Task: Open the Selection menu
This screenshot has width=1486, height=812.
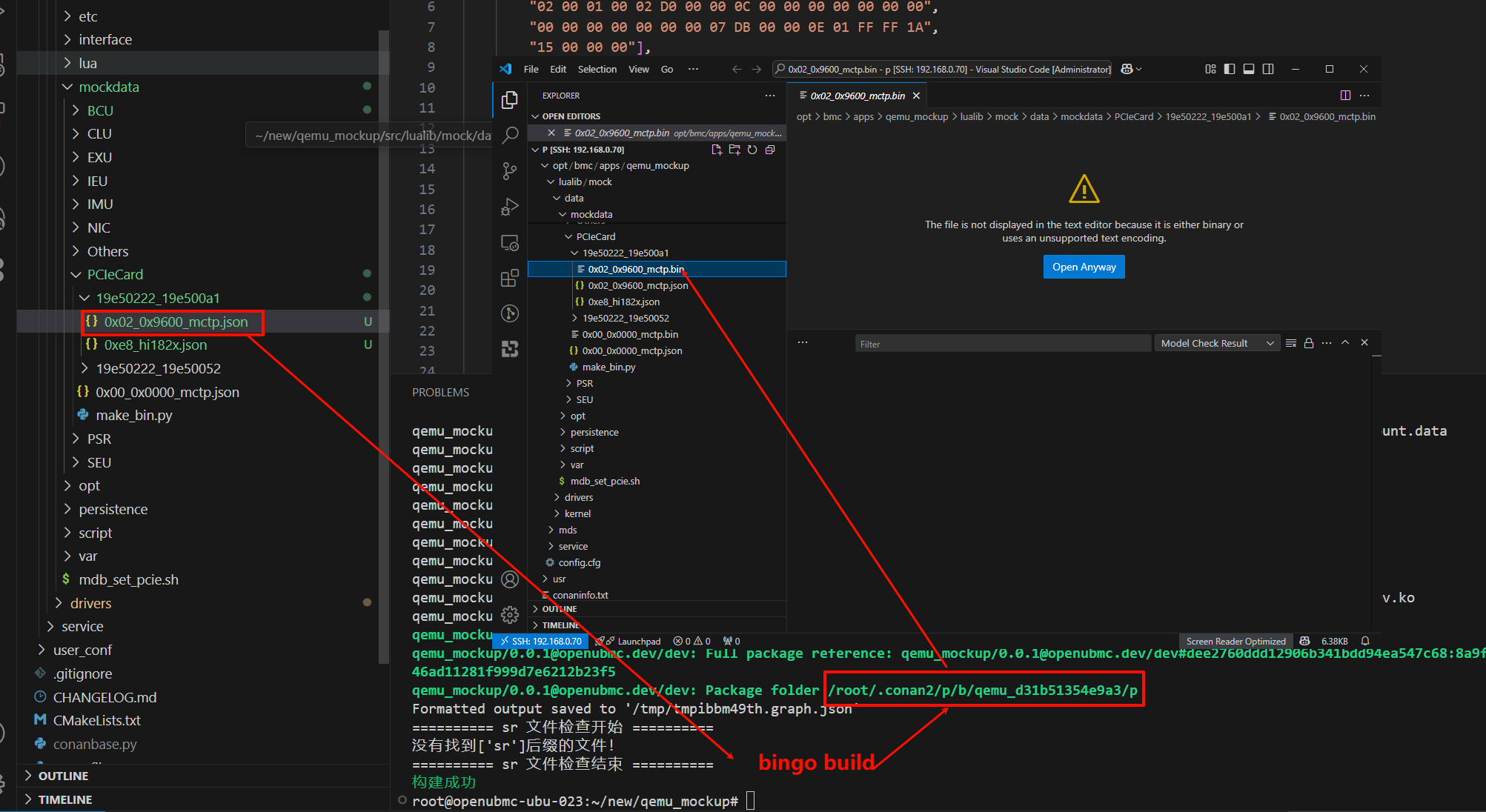Action: pos(597,69)
